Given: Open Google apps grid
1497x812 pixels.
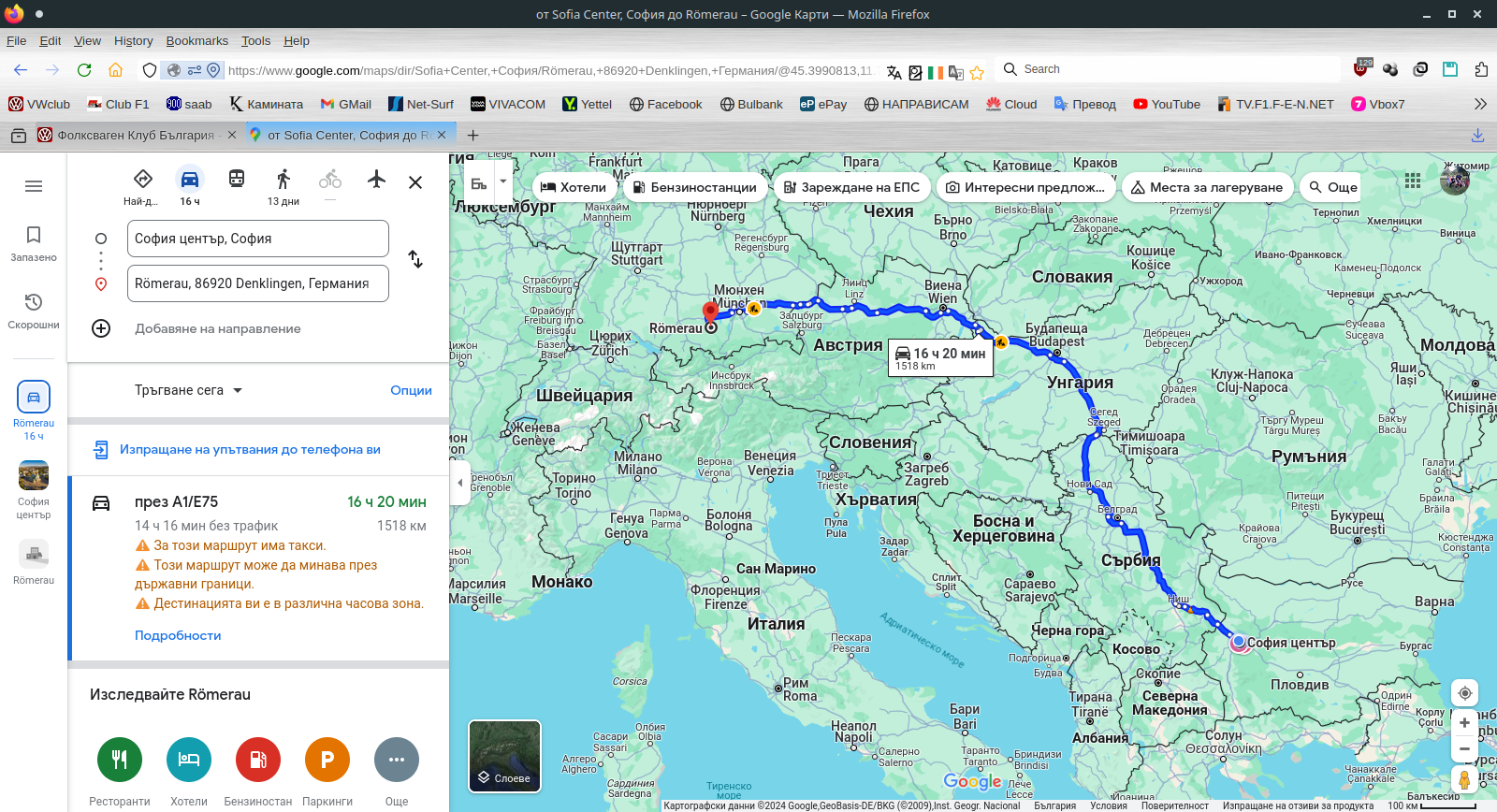Looking at the screenshot, I should pos(1413,181).
